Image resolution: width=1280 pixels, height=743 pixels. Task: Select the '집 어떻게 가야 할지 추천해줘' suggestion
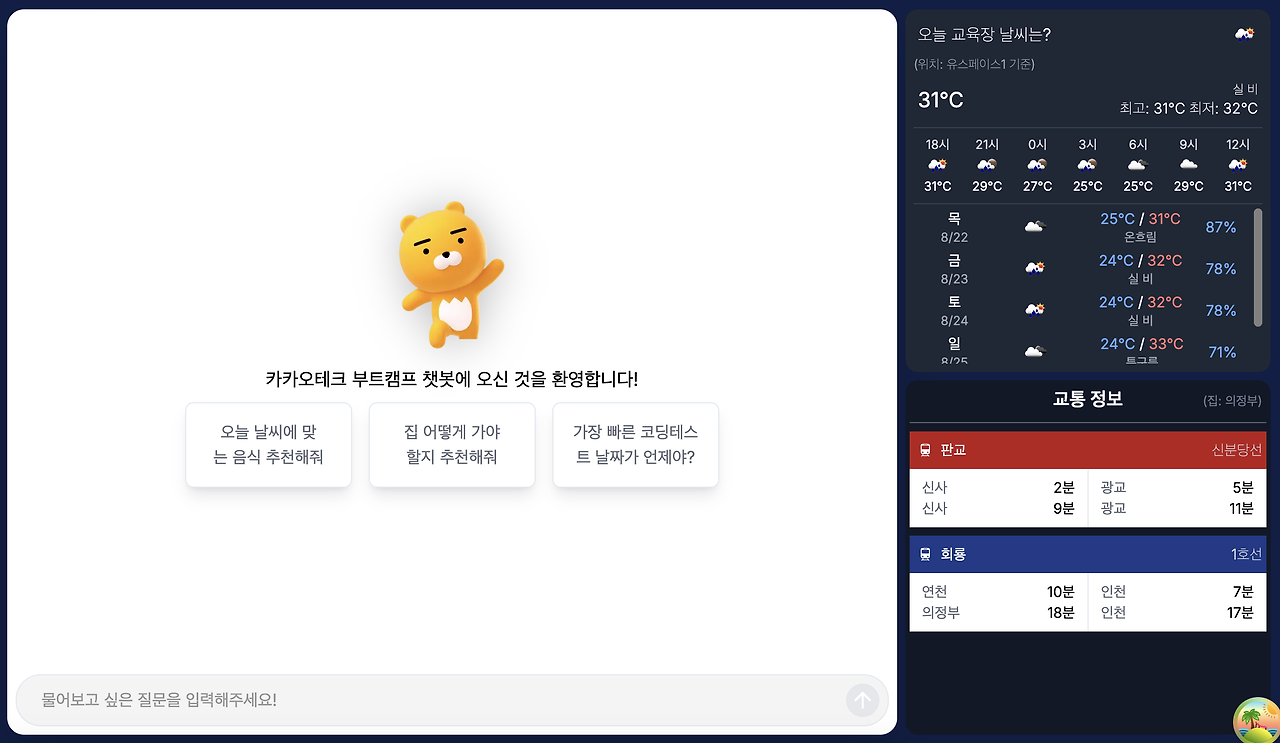point(452,445)
